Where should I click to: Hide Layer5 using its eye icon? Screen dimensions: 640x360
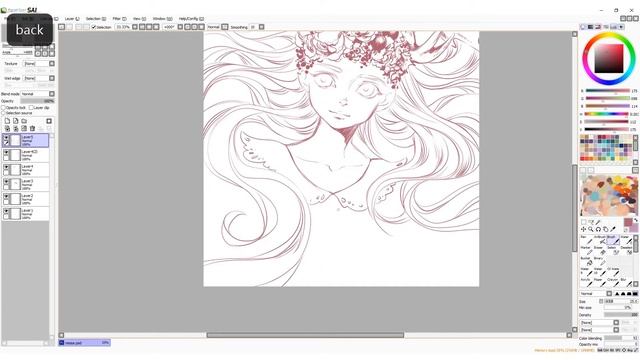(6, 138)
